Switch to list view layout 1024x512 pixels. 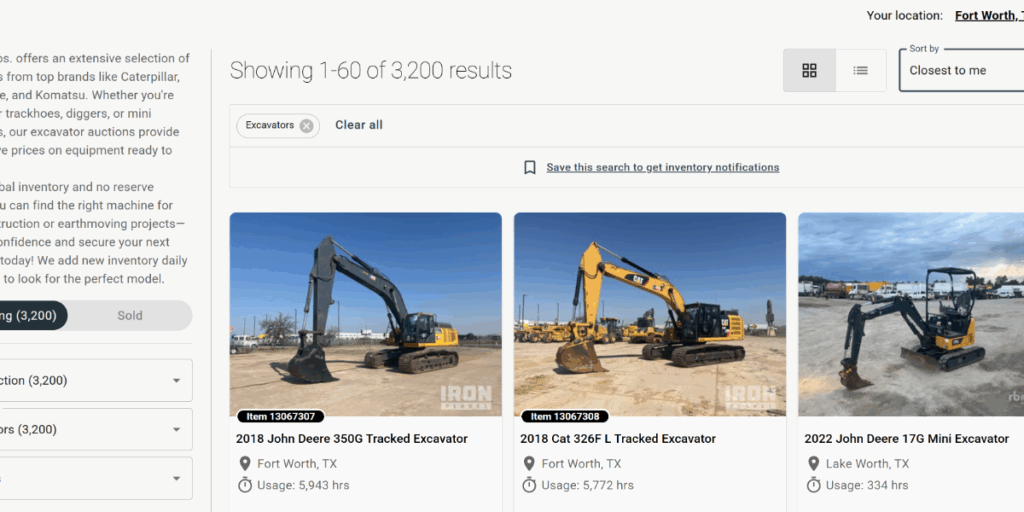tap(861, 71)
